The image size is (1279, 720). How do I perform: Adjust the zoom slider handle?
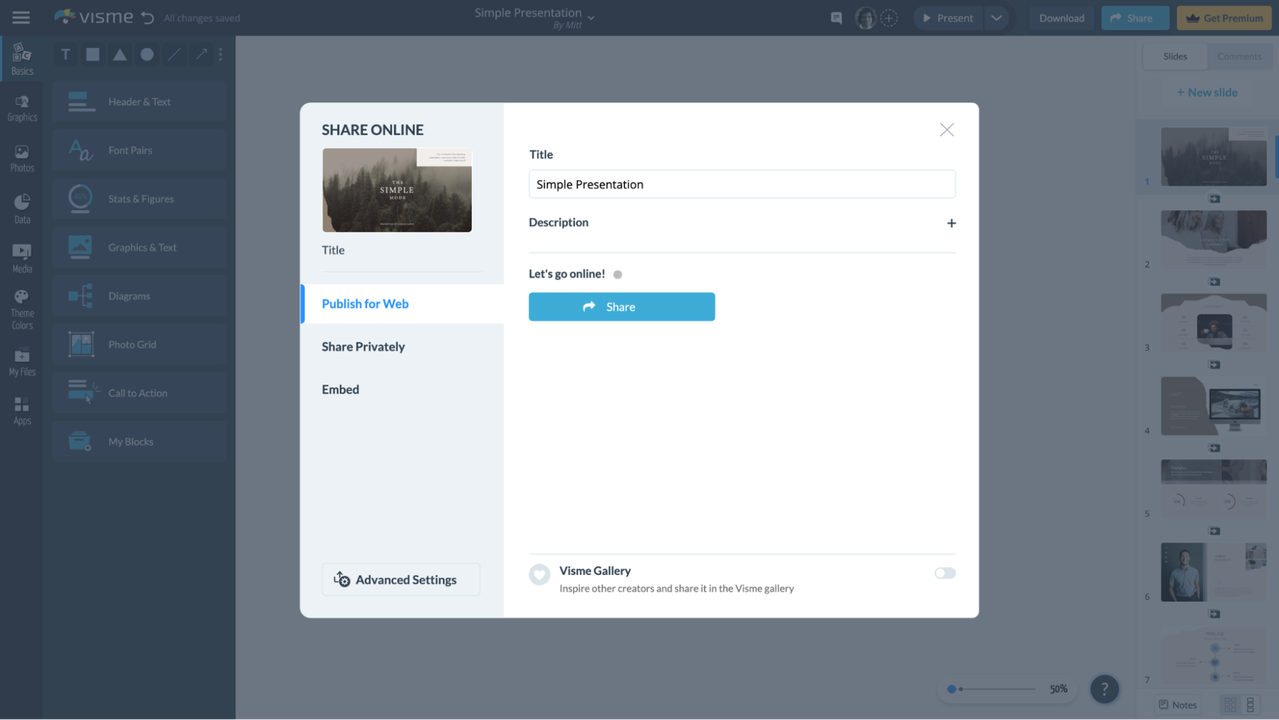[x=952, y=689]
